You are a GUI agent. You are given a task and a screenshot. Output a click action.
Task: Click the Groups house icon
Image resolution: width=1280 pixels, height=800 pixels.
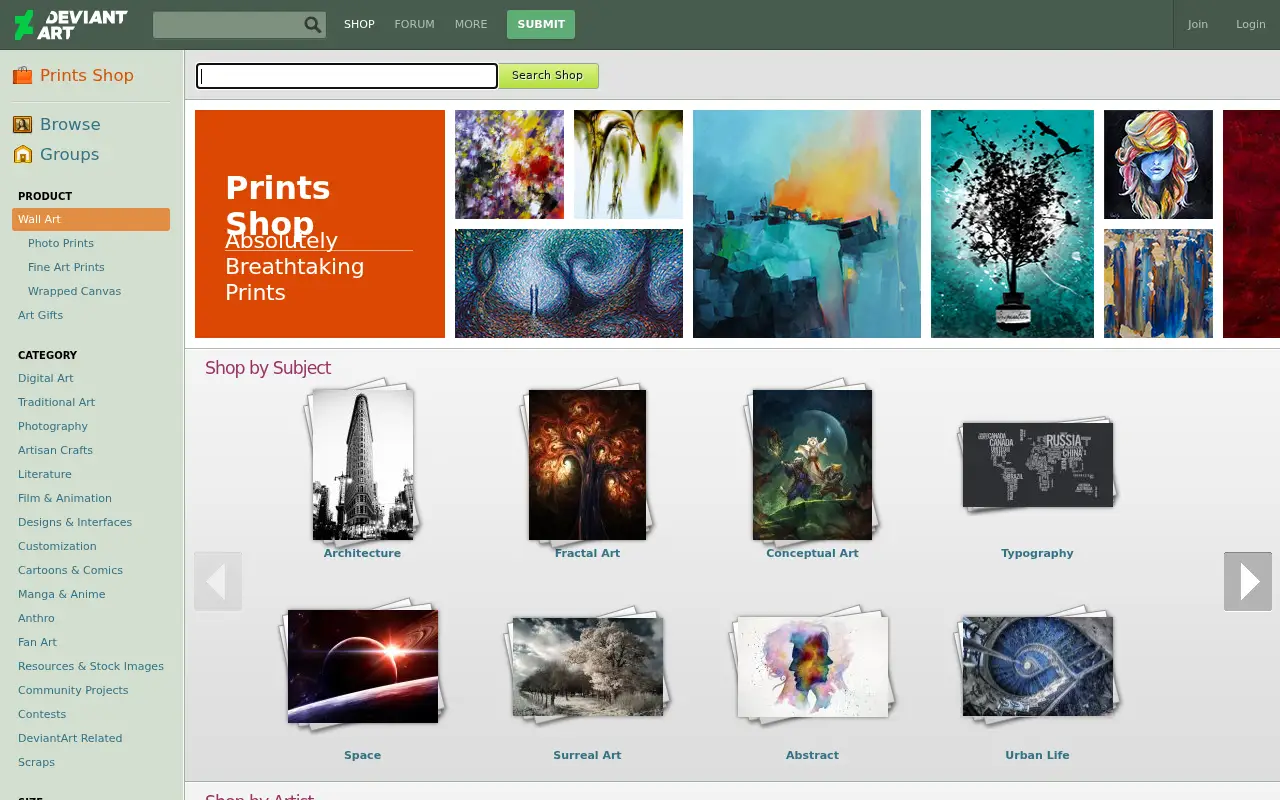click(22, 154)
